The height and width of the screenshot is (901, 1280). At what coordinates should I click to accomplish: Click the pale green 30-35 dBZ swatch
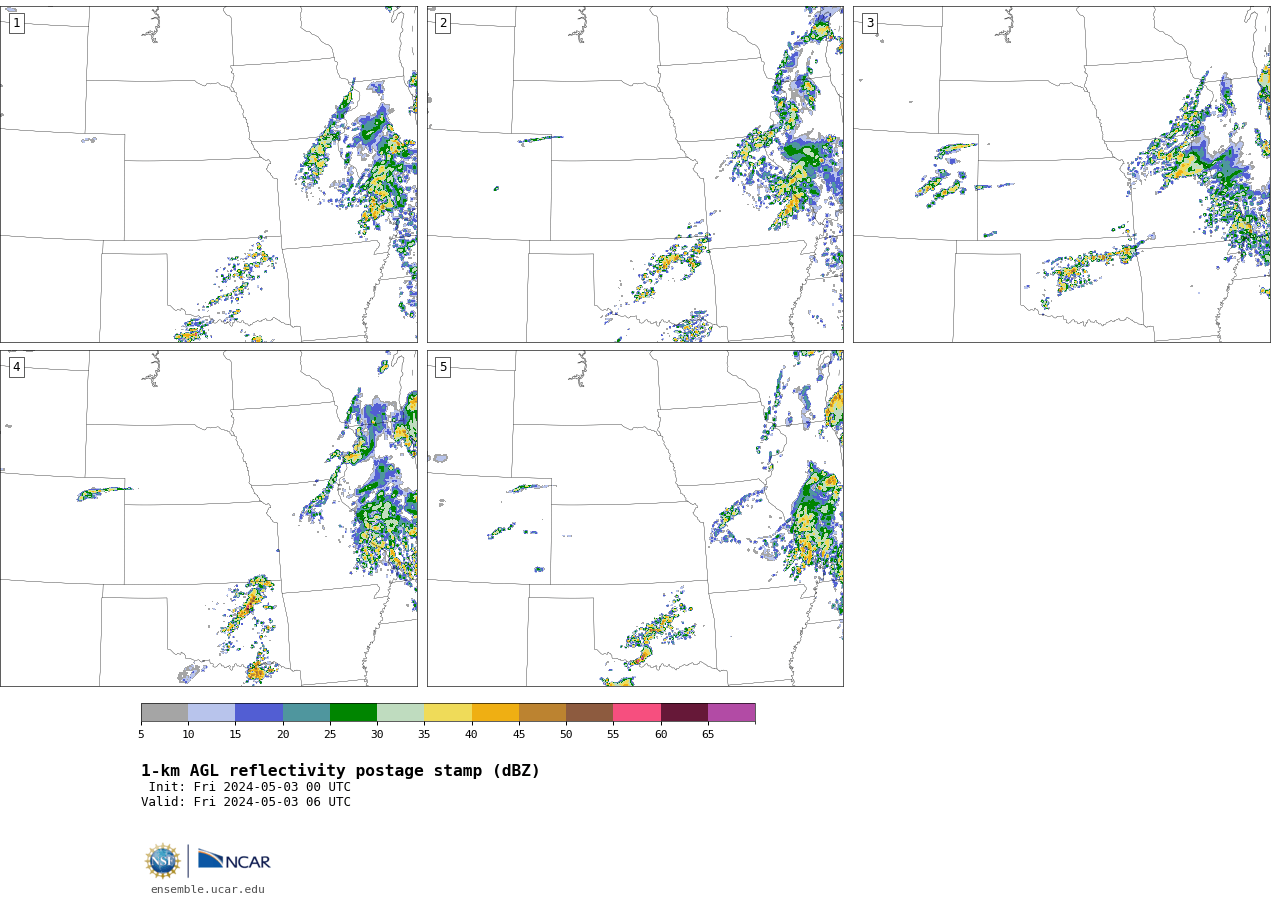click(401, 712)
